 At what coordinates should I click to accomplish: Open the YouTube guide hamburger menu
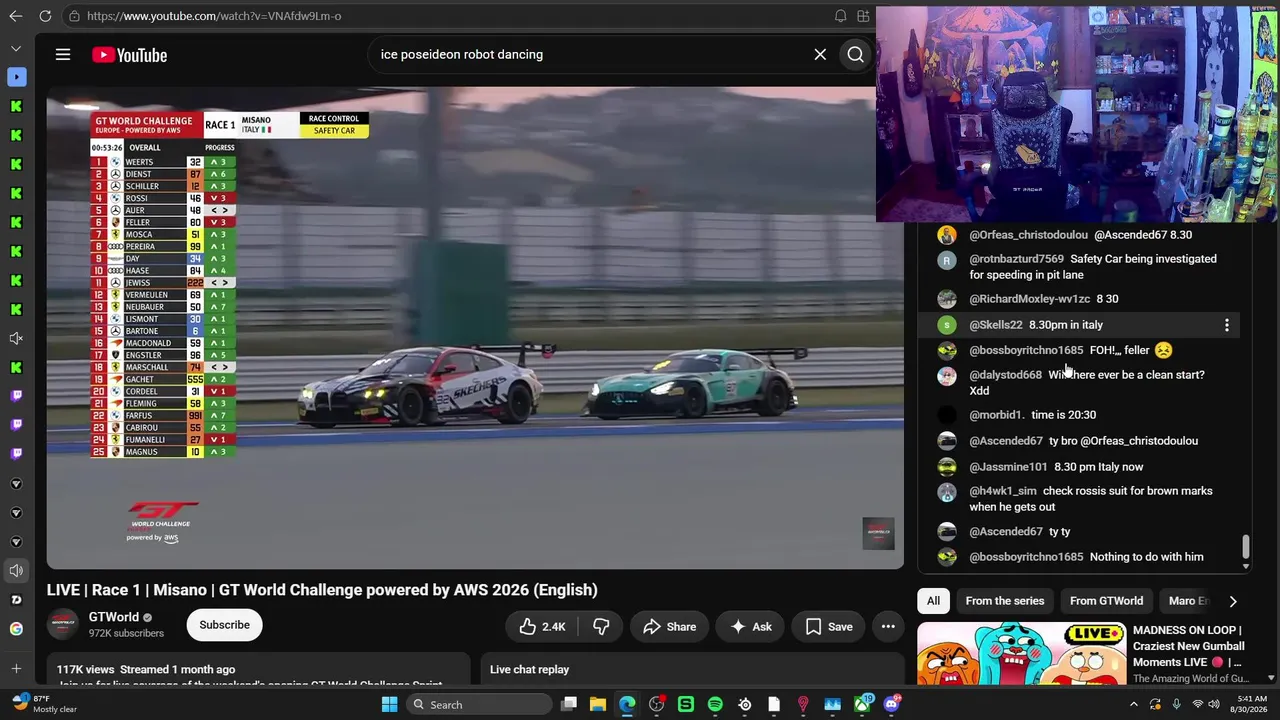click(x=63, y=55)
